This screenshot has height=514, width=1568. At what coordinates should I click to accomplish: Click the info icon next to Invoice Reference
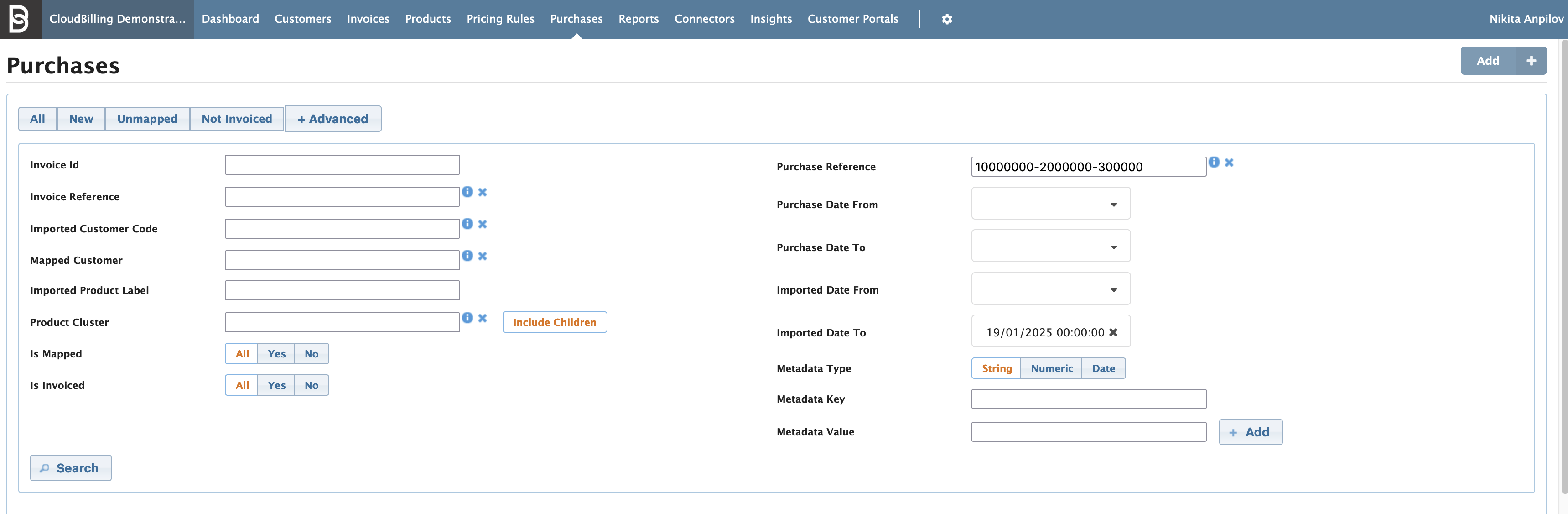point(467,192)
